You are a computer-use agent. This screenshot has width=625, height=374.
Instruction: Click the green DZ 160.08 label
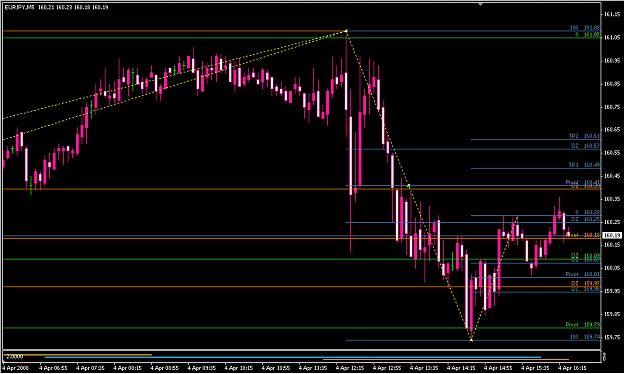coord(585,256)
